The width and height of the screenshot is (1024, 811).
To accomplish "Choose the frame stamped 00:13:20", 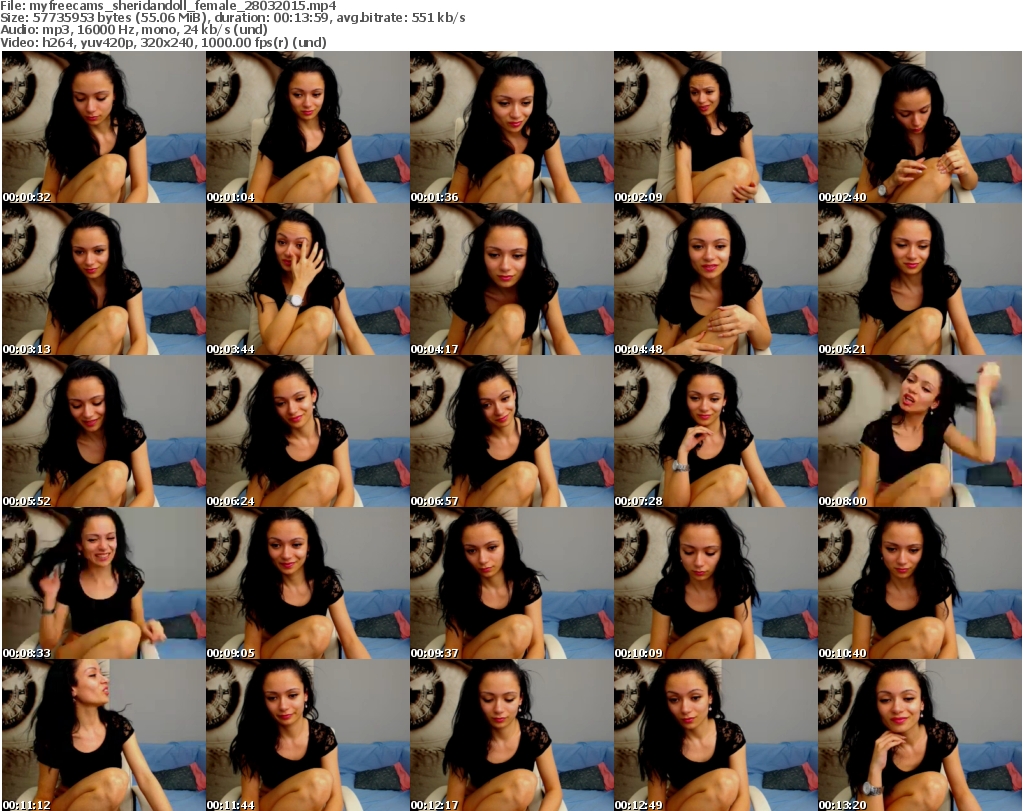I will 920,735.
